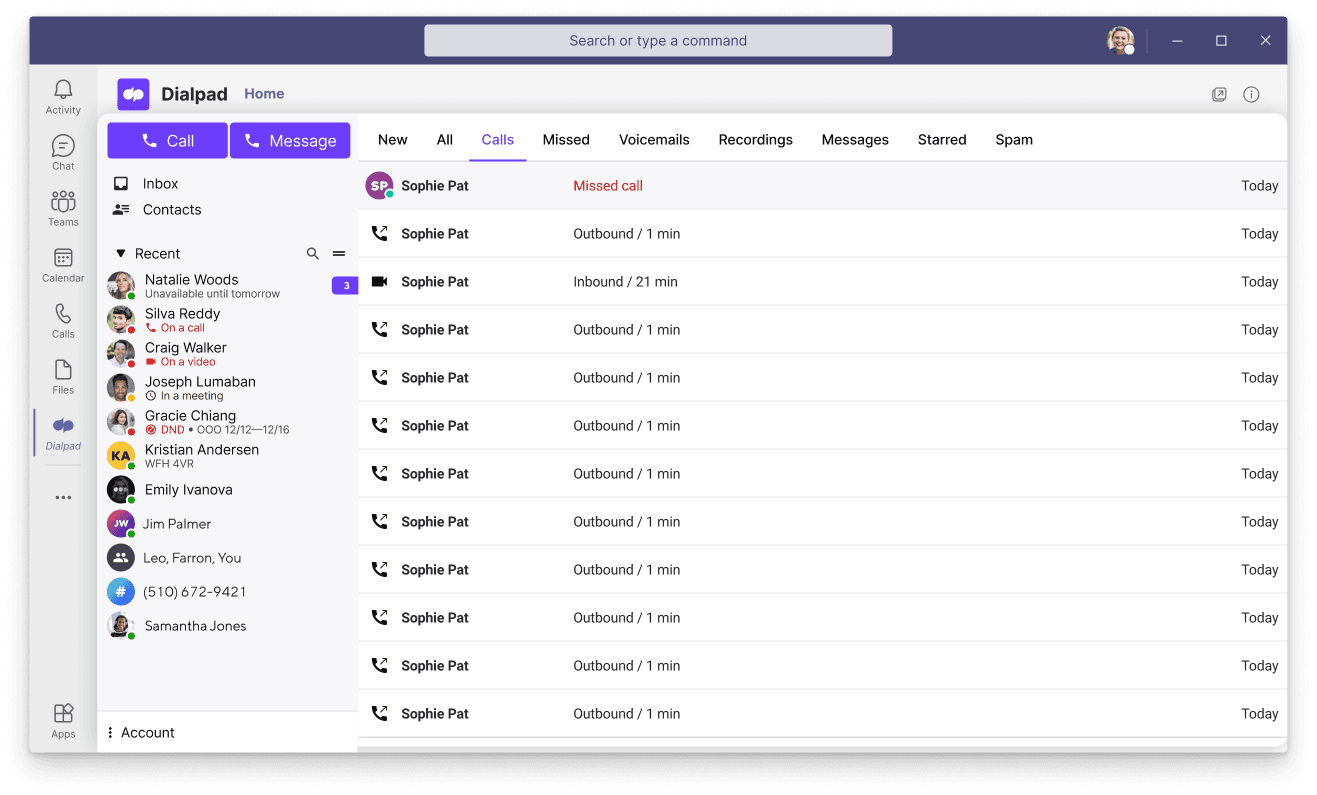This screenshot has width=1317, height=795.
Task: Open the Missed calls tab
Action: pyautogui.click(x=566, y=139)
